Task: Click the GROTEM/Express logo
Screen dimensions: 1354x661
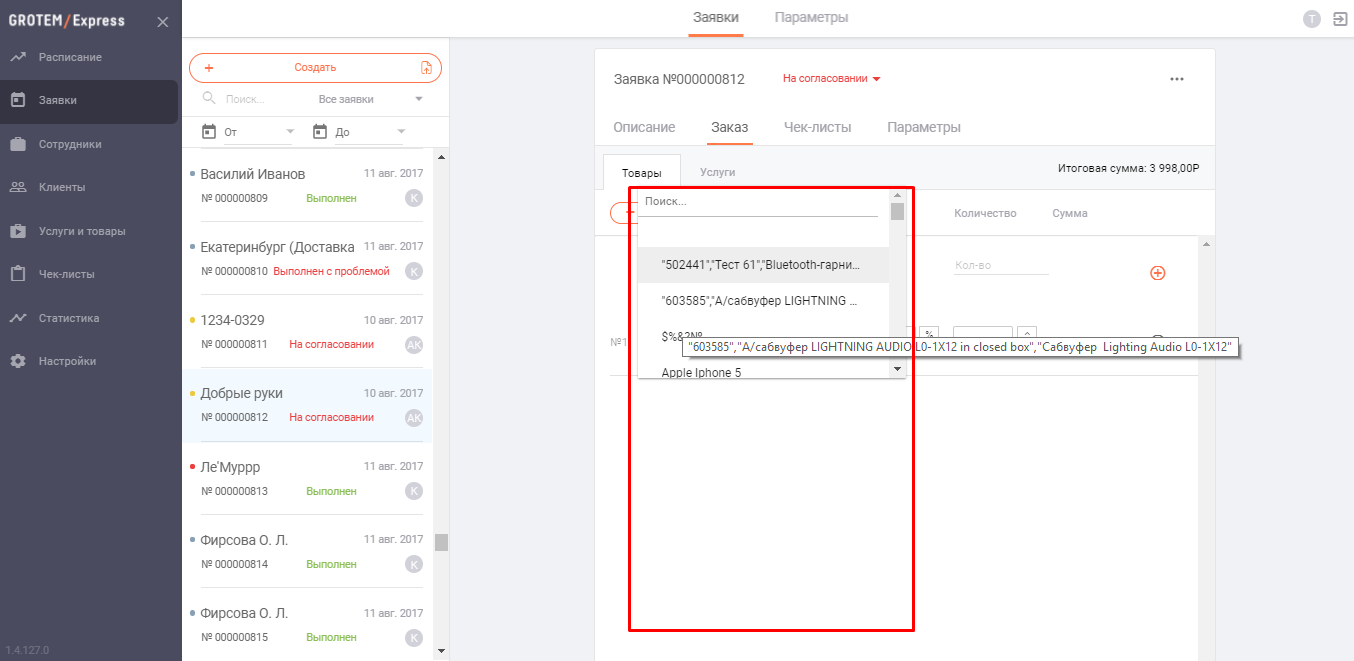Action: click(67, 21)
